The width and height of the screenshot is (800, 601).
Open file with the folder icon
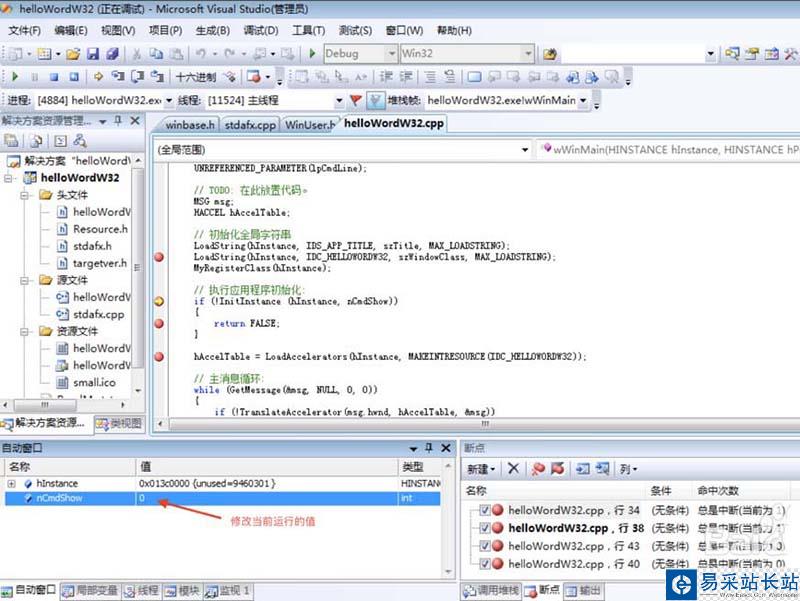[x=73, y=54]
